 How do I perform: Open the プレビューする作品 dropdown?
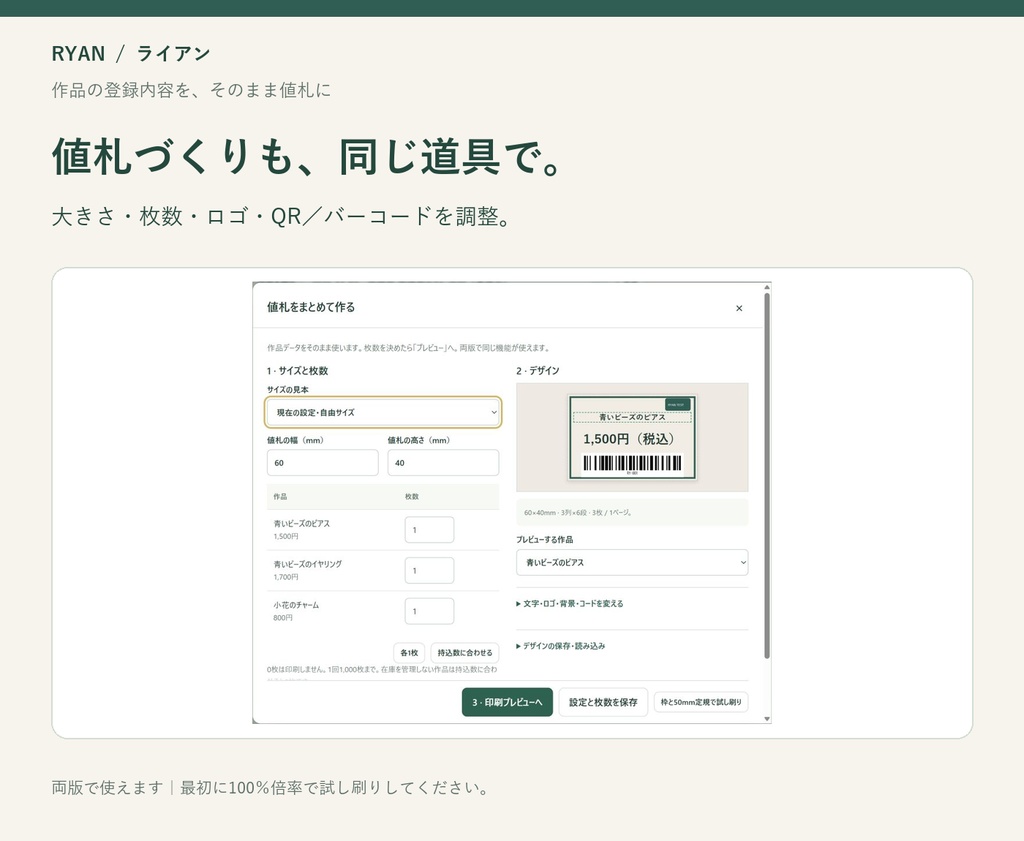[x=632, y=562]
